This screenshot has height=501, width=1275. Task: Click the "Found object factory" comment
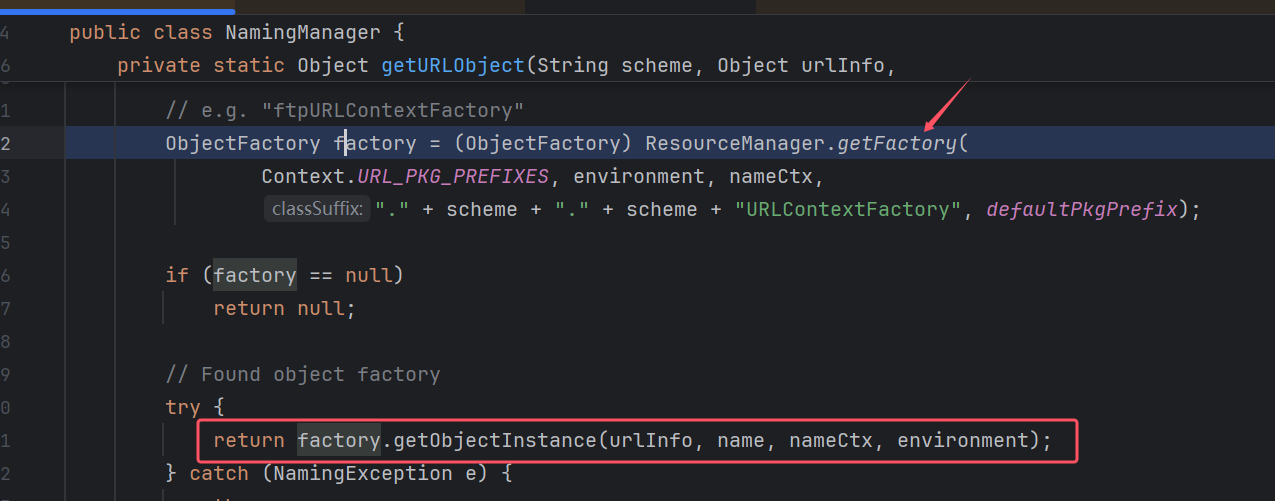(x=303, y=374)
